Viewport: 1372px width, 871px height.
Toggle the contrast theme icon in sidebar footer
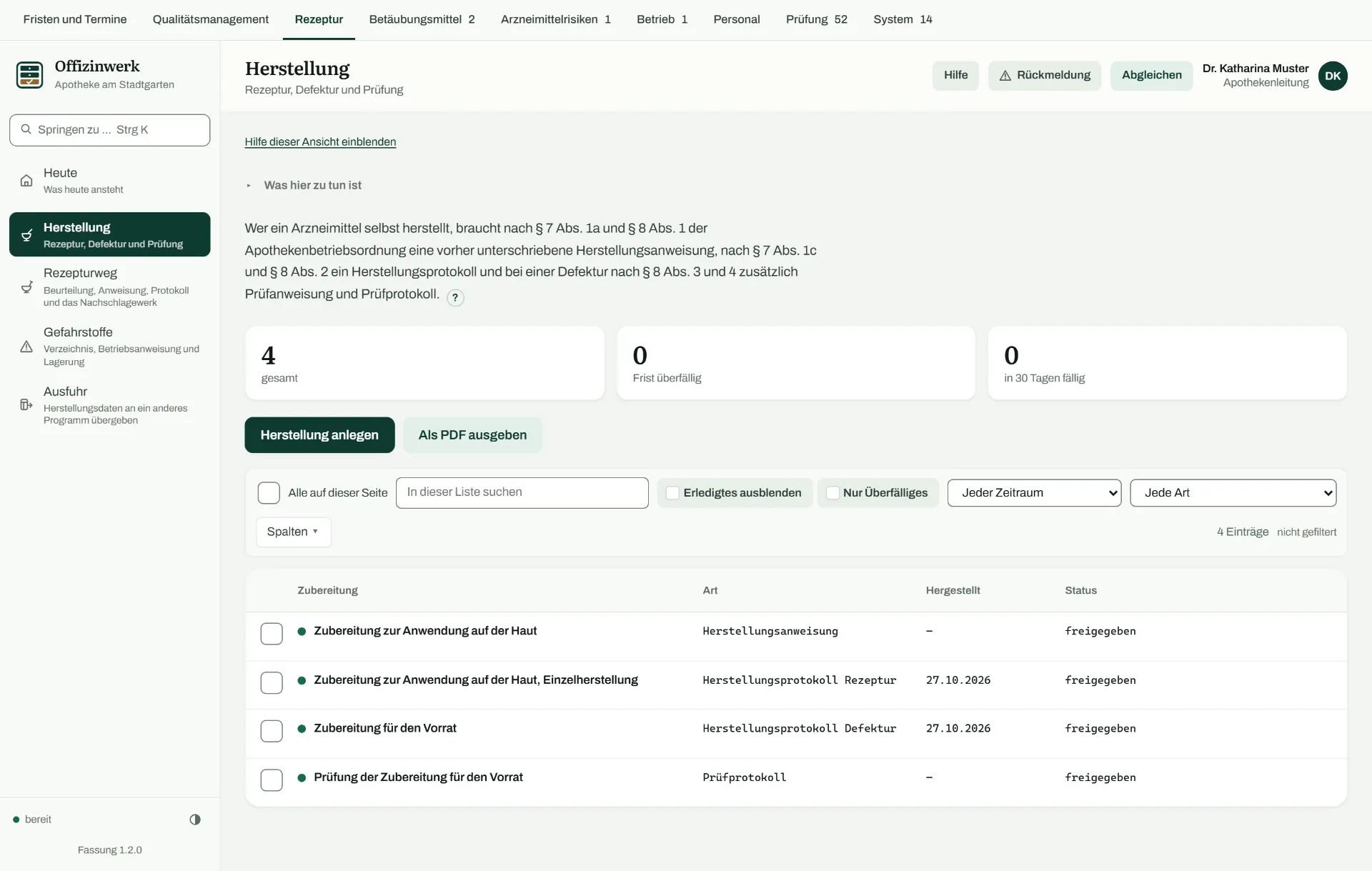point(195,820)
